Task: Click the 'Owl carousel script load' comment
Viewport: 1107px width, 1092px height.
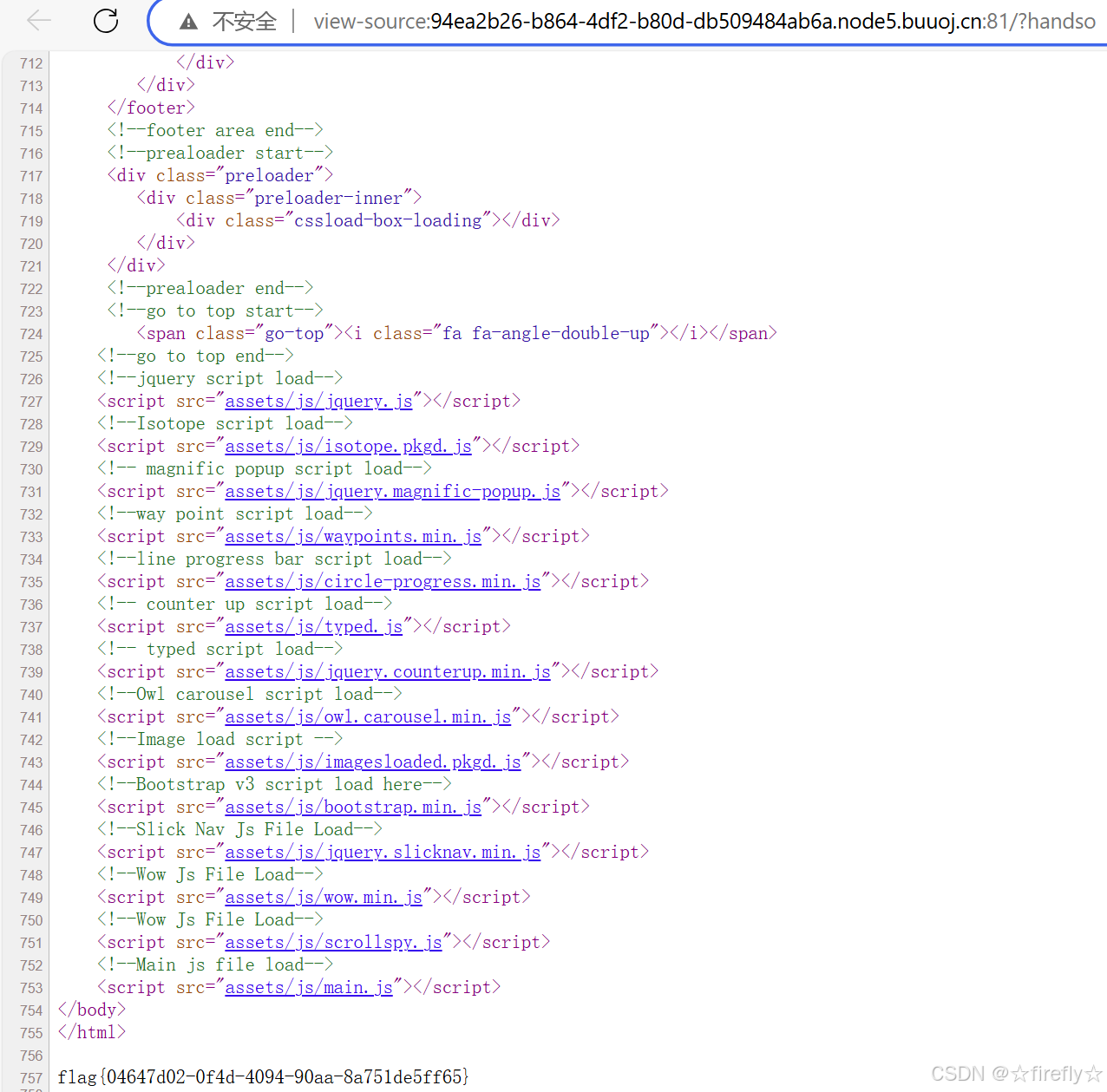Action: pyautogui.click(x=250, y=694)
